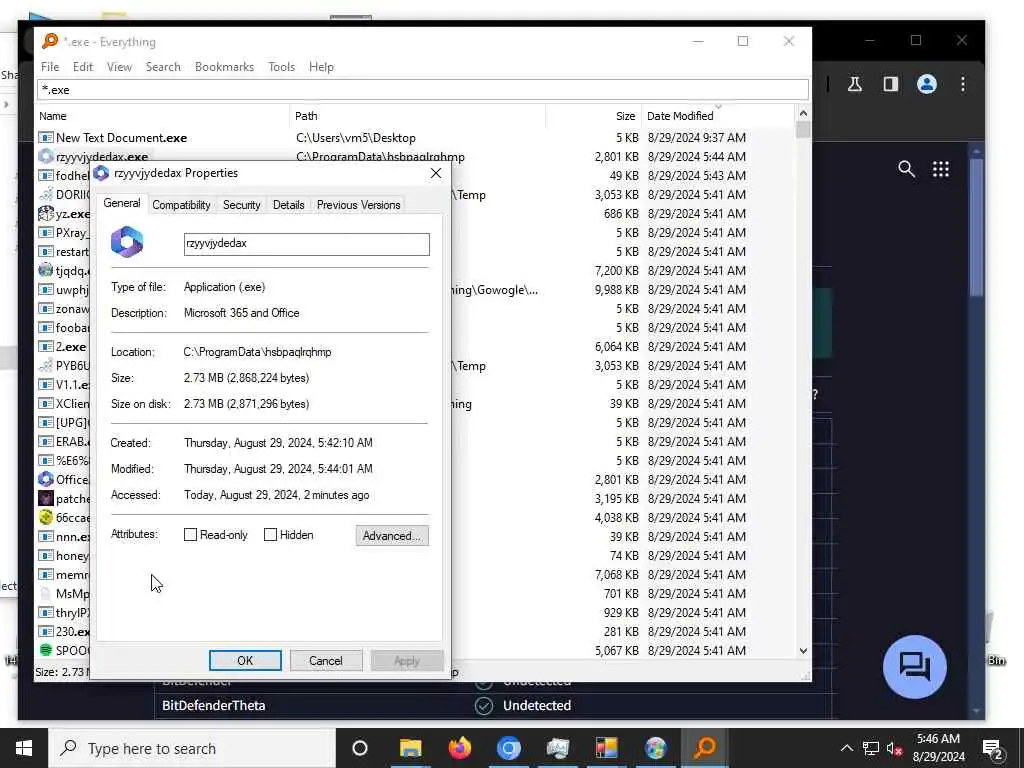Toggle the browser side panel icon
This screenshot has width=1024, height=768.
pyautogui.click(x=891, y=84)
